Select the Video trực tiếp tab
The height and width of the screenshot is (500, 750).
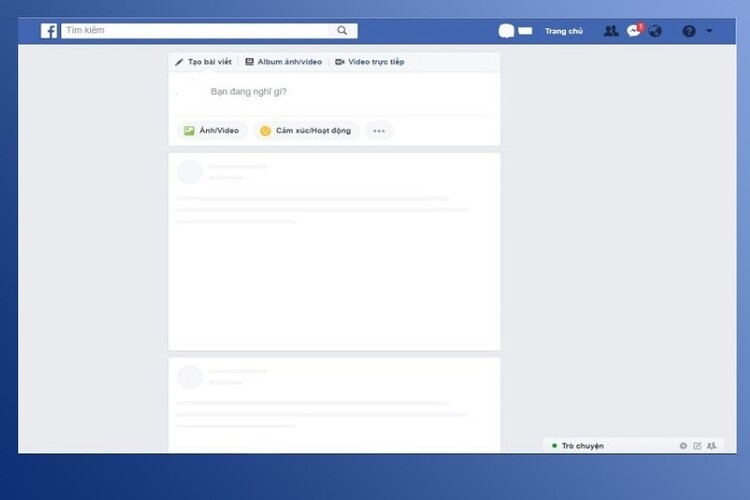coord(370,62)
